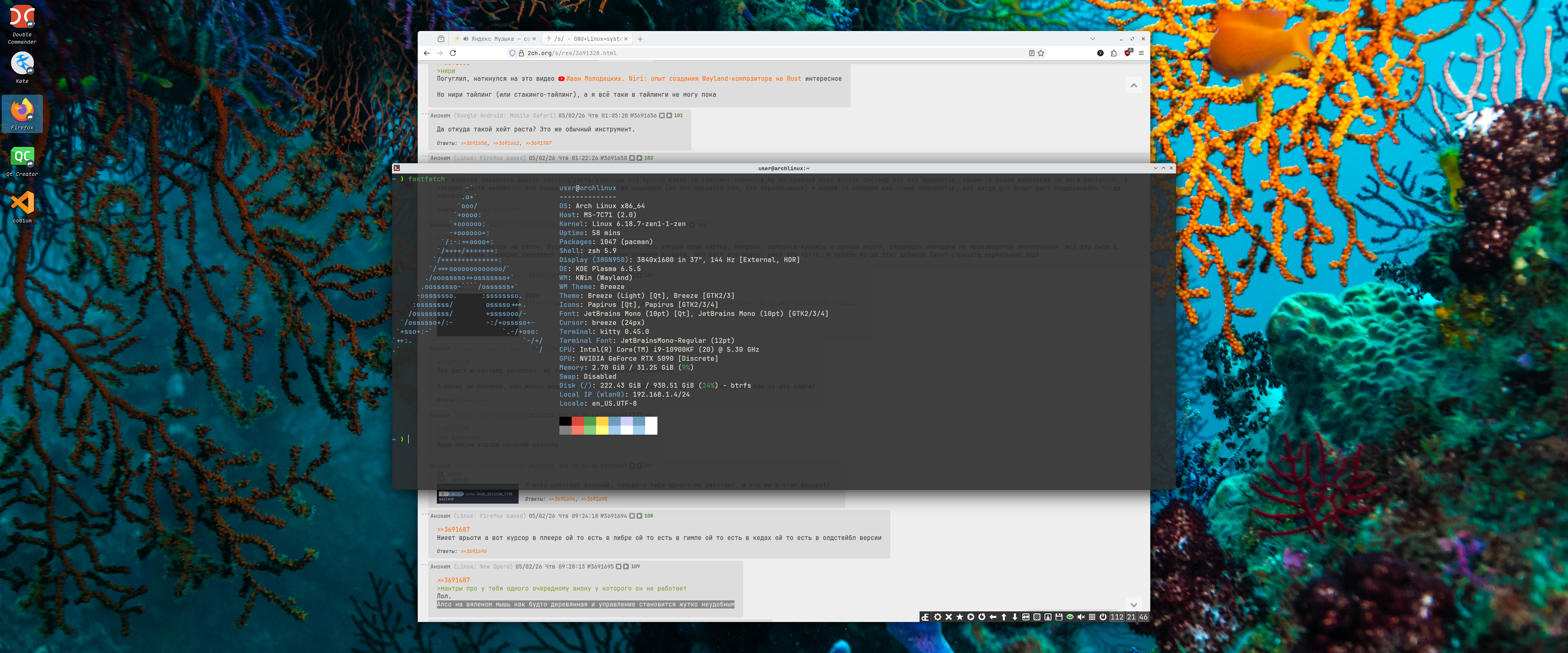Click the Extensions puzzle piece icon
1568x653 pixels.
point(1113,53)
